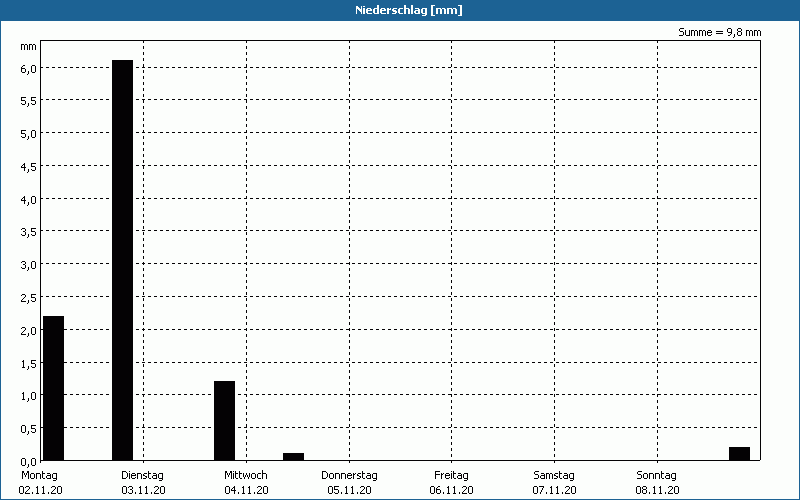Screen dimensions: 800x500
Task: Click the y-axis value '6,0'
Action: 29,69
